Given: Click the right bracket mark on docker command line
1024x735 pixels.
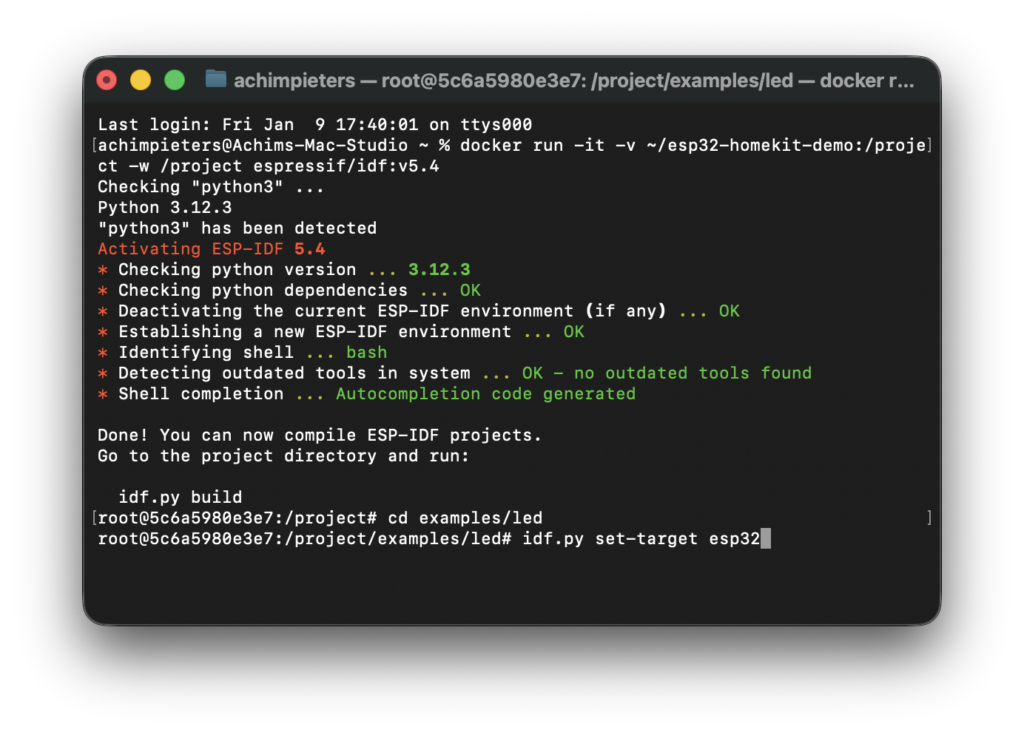Looking at the screenshot, I should pos(929,145).
